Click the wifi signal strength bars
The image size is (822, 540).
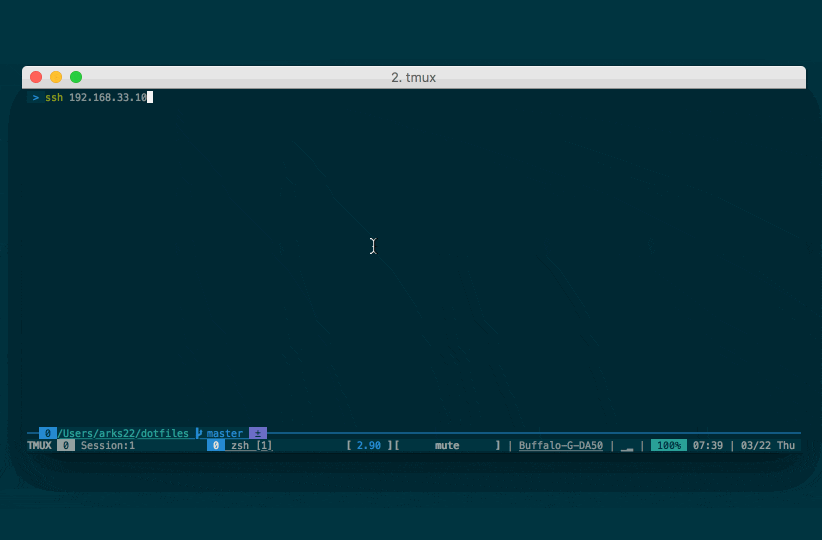[627, 447]
